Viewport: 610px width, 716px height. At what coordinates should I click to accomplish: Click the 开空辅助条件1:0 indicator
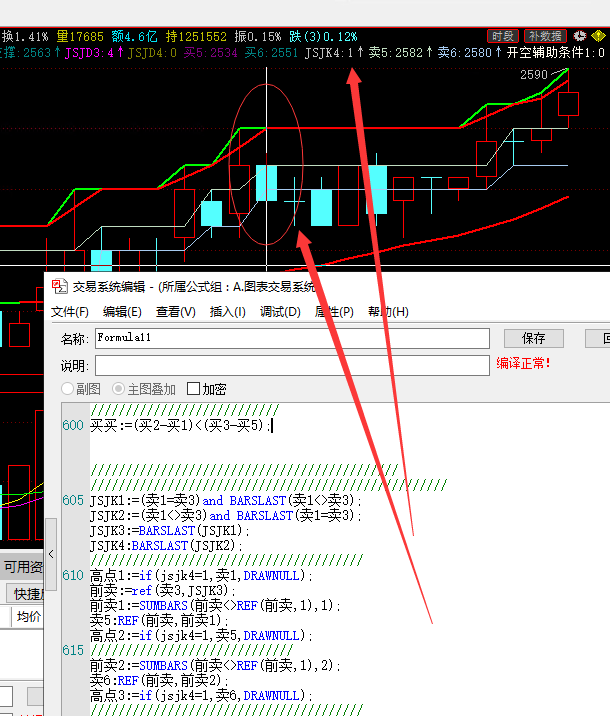(x=556, y=53)
